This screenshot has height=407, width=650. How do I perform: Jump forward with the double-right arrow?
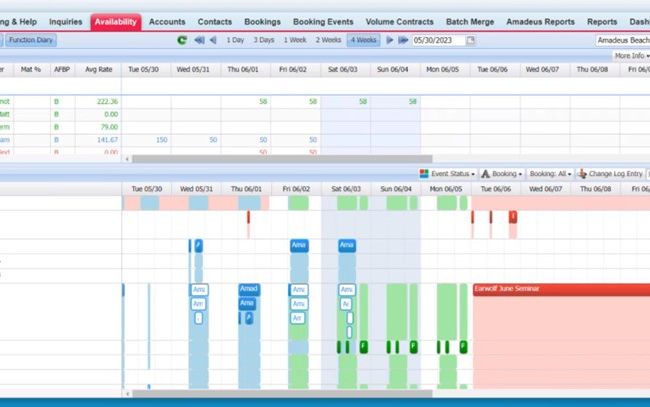[x=403, y=40]
